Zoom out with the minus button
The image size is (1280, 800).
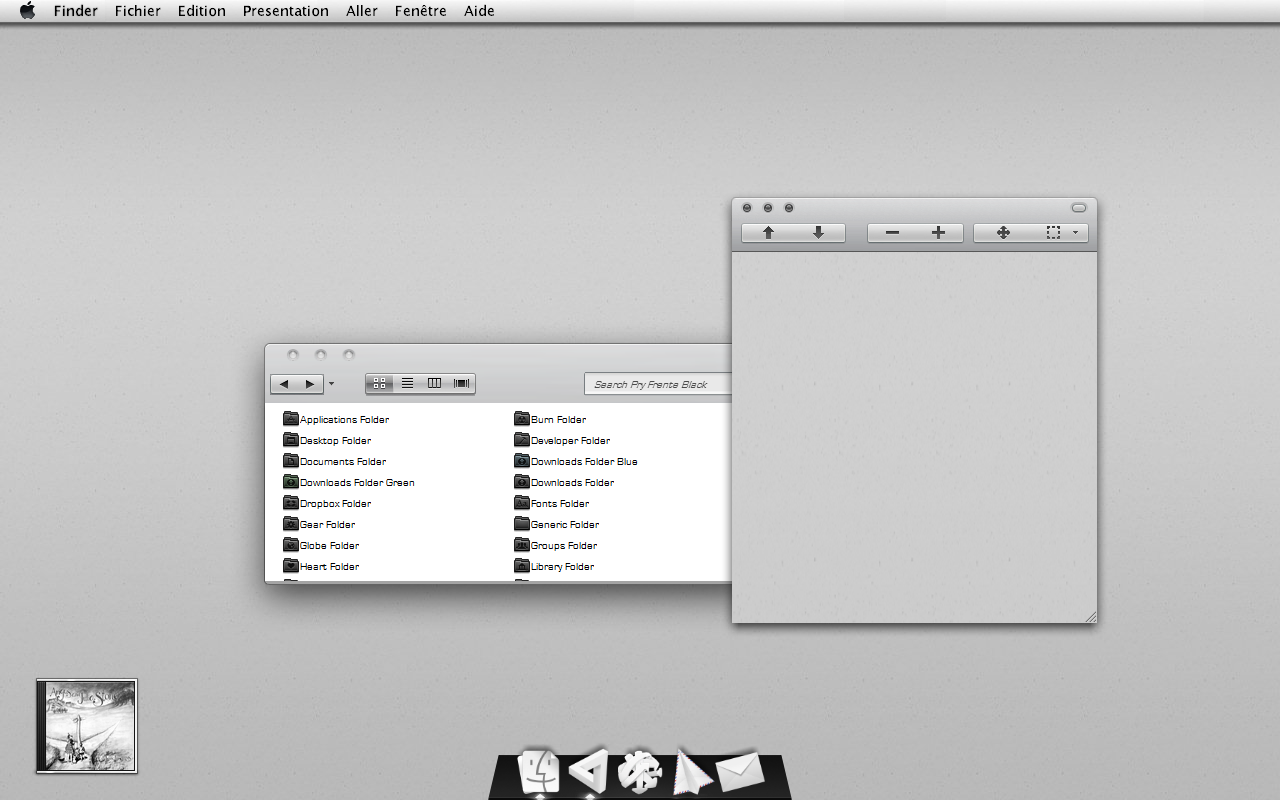pyautogui.click(x=892, y=233)
